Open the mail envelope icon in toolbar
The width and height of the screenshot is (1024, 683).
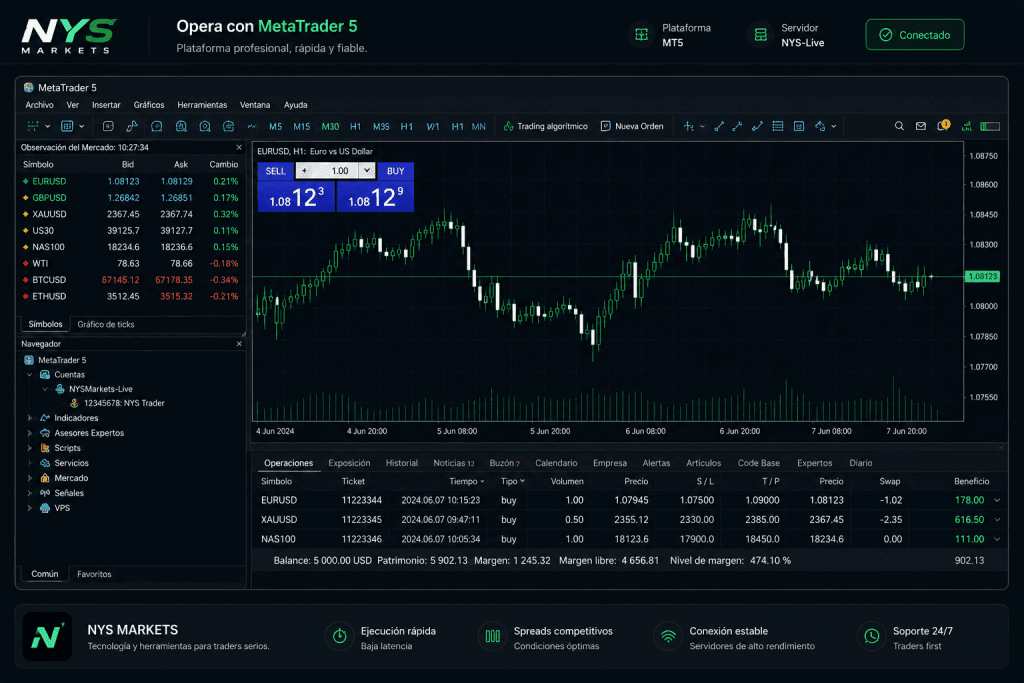pos(921,126)
